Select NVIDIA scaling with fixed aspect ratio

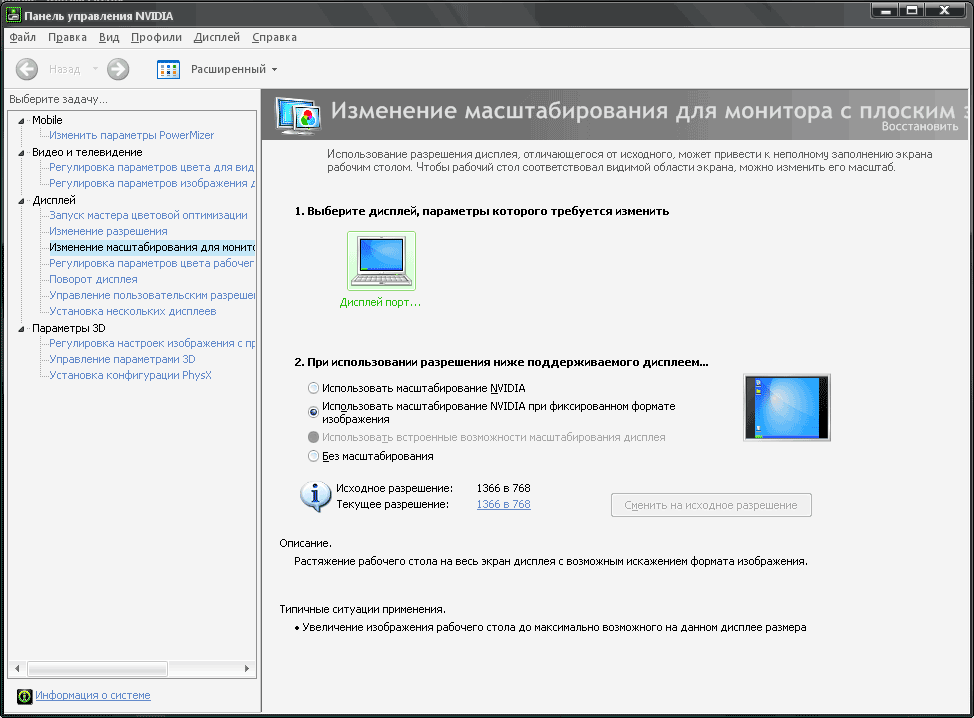tap(314, 411)
